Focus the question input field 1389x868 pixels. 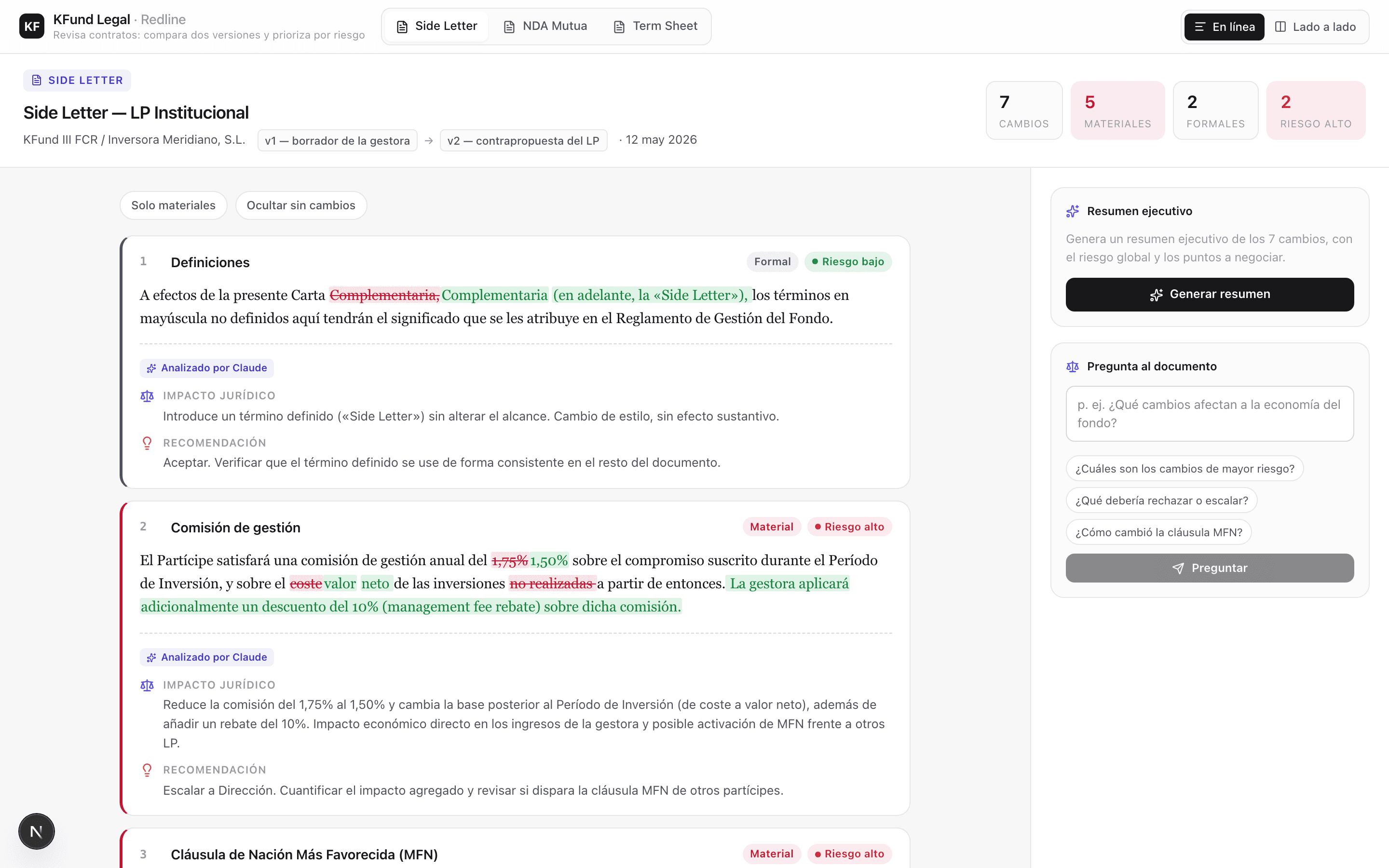(1210, 414)
